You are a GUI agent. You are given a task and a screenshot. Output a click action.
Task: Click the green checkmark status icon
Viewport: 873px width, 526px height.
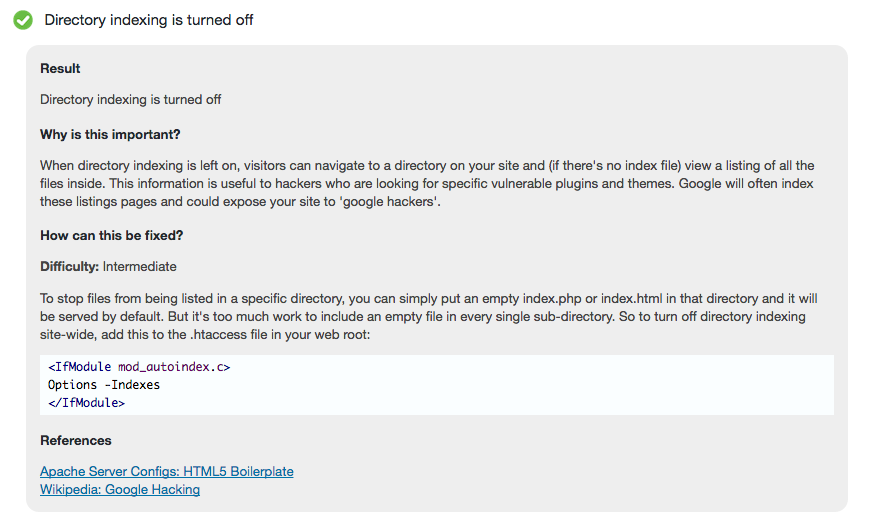(23, 20)
